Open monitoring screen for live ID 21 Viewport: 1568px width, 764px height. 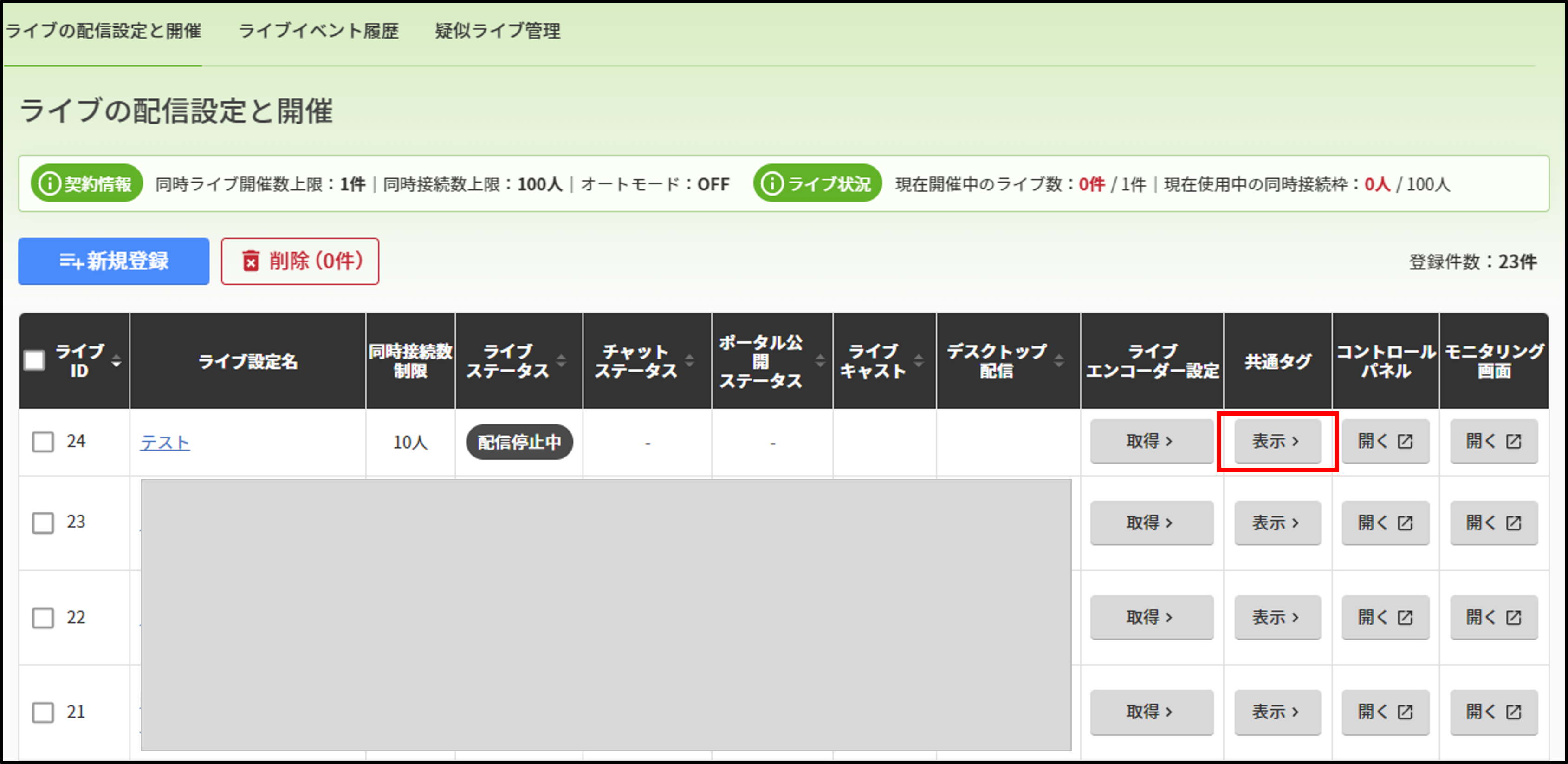coord(1494,712)
